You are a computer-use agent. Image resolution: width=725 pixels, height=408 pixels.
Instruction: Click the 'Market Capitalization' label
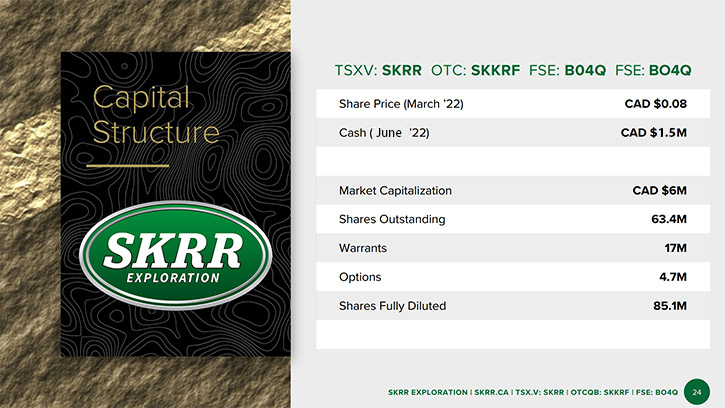395,191
